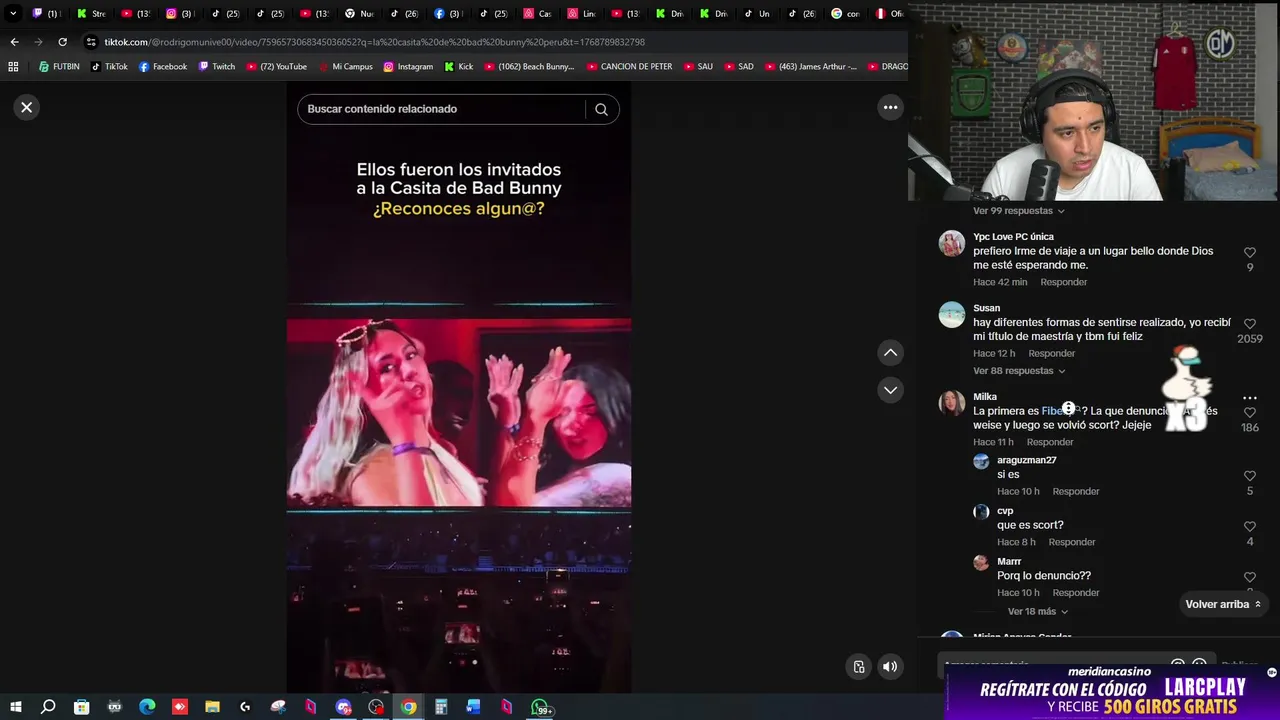This screenshot has height=720, width=1280.
Task: Go back in Chrome
Action: (x=14, y=42)
